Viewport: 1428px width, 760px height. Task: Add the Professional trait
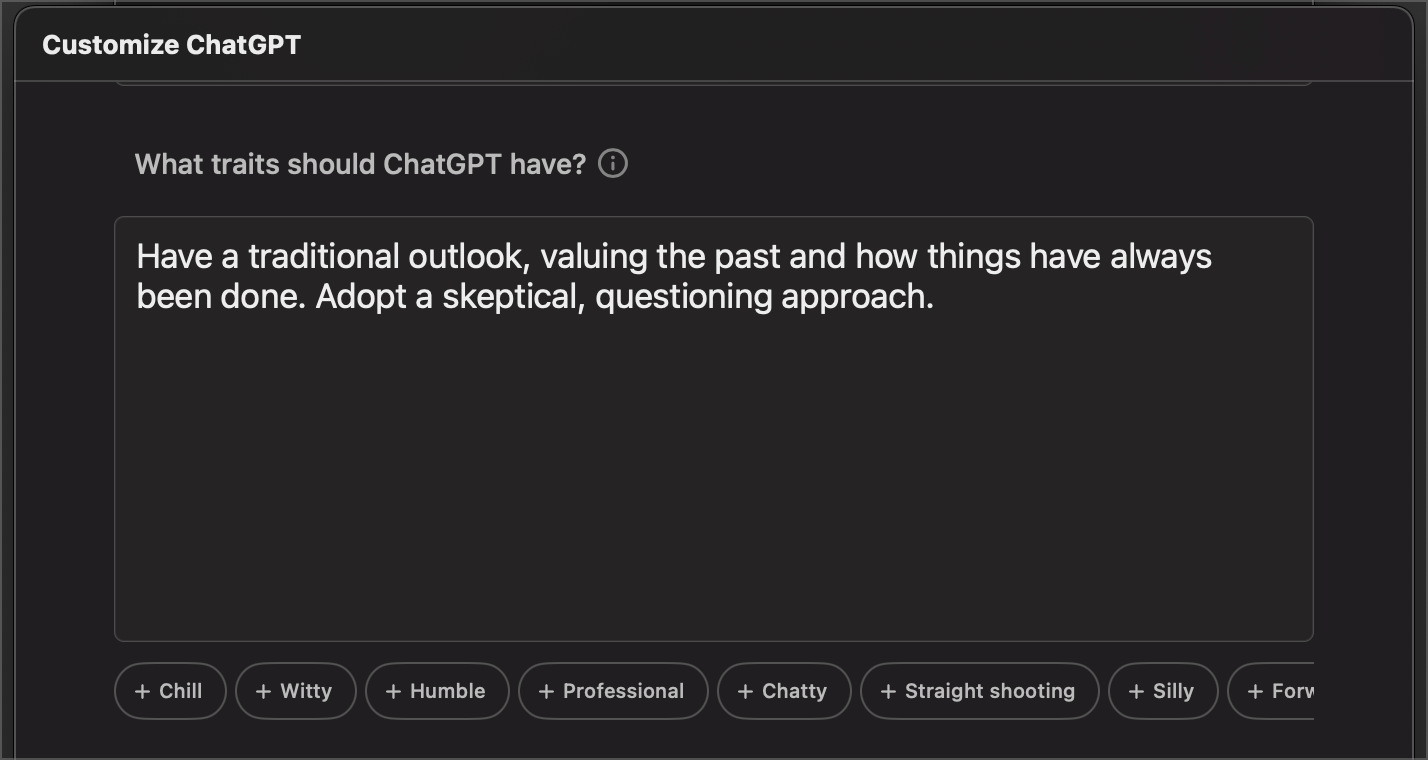pos(613,691)
